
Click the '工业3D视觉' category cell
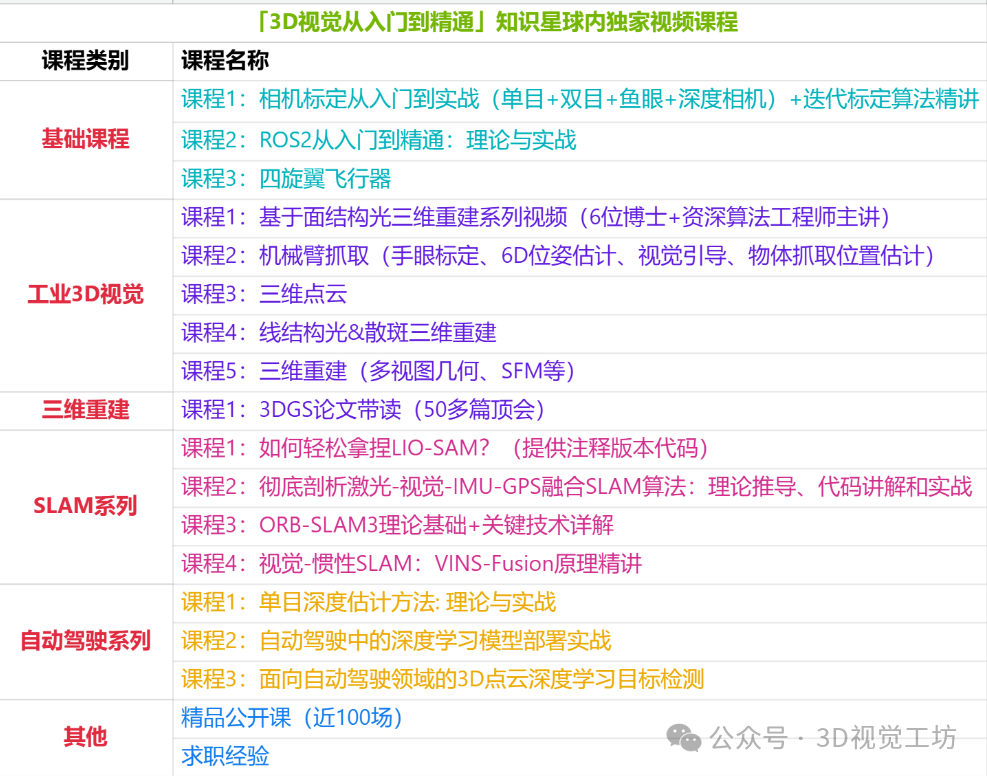(x=86, y=295)
